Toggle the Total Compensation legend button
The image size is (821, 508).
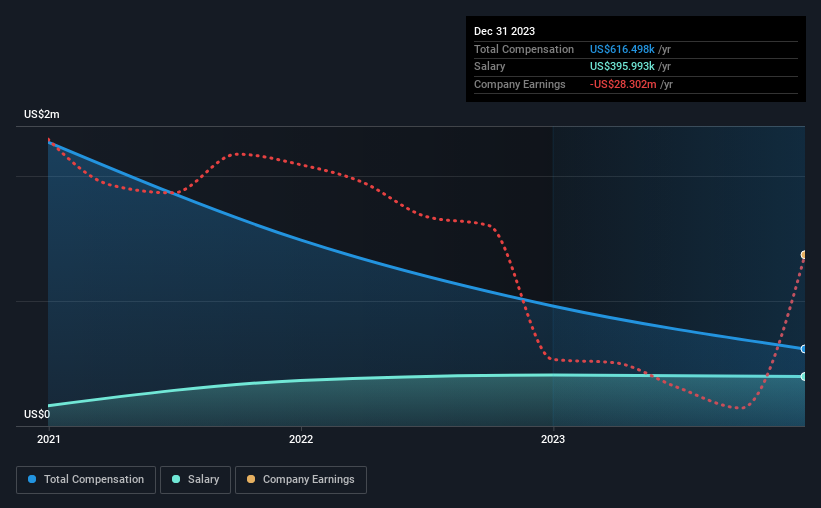point(86,480)
